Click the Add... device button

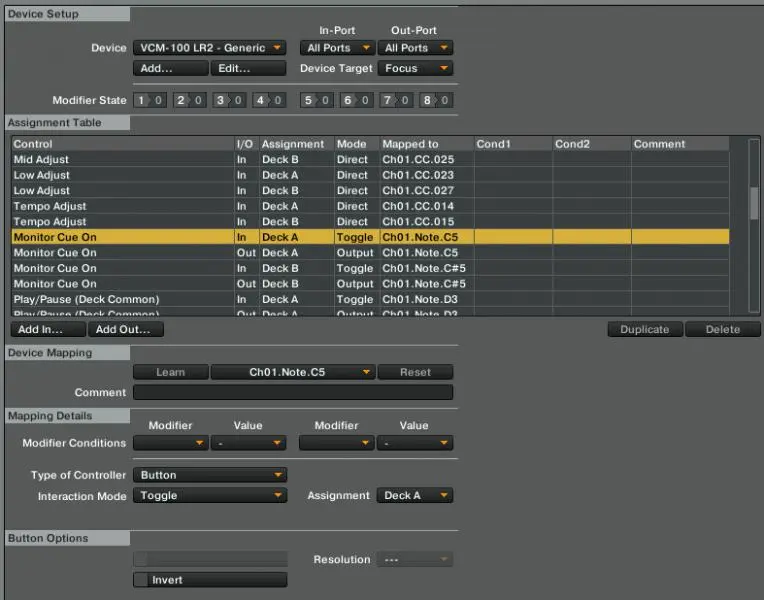click(x=171, y=69)
